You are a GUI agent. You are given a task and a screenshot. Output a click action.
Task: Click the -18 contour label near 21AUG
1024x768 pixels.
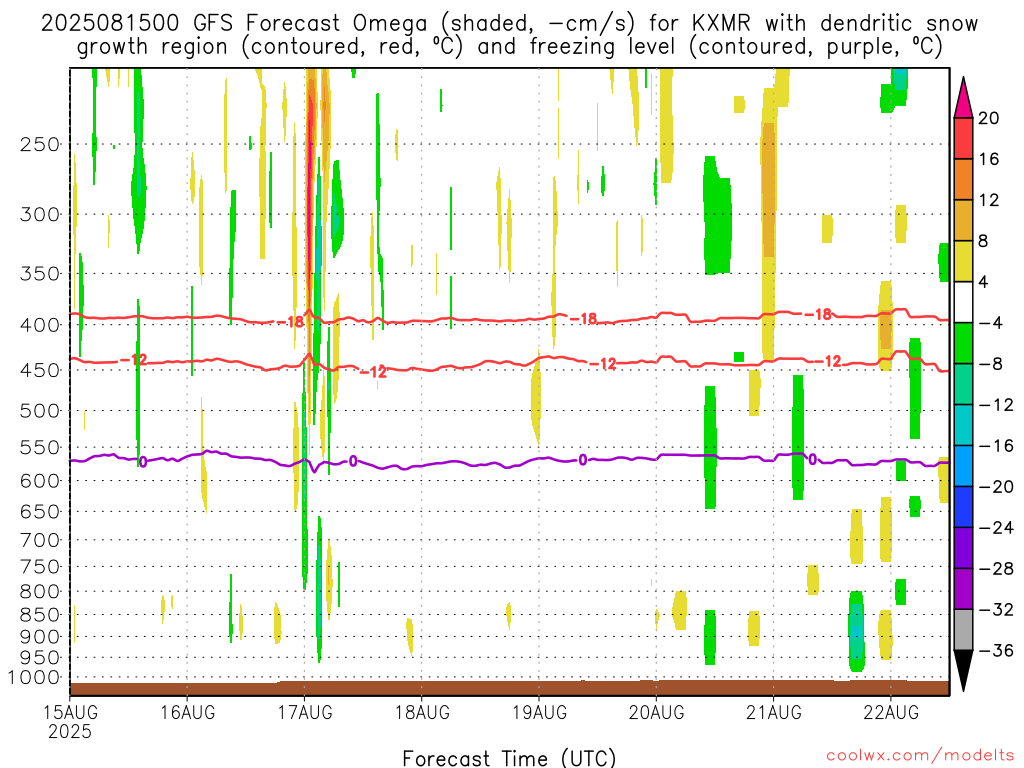(819, 315)
